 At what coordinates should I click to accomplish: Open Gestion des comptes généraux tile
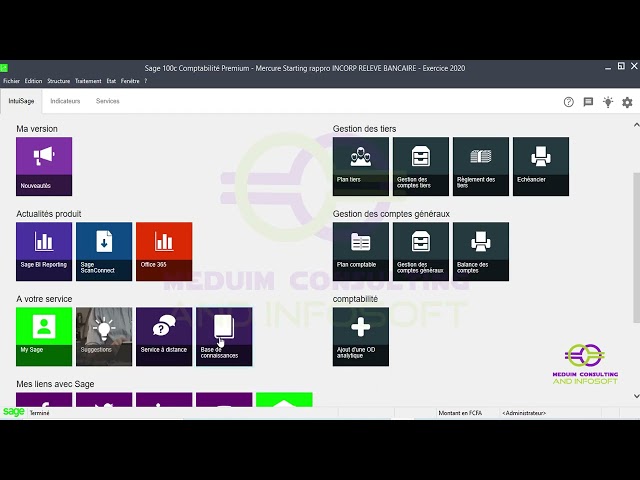coord(421,251)
